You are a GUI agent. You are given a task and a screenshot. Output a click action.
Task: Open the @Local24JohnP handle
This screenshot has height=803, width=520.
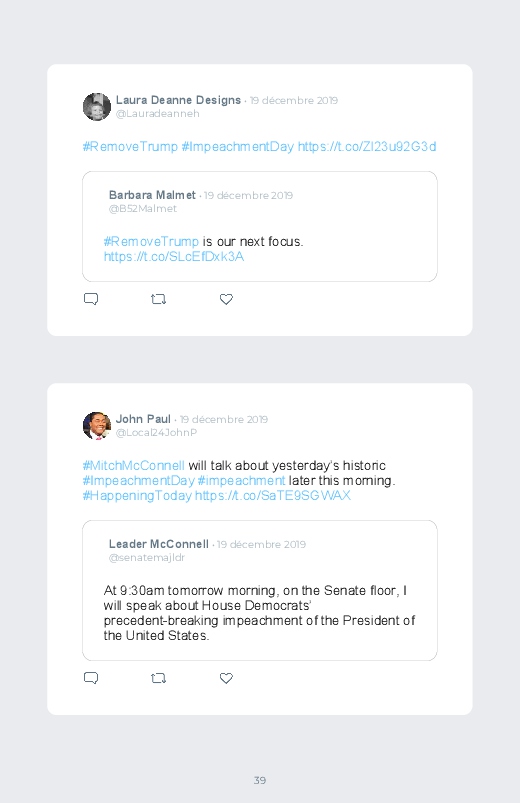[x=156, y=433]
